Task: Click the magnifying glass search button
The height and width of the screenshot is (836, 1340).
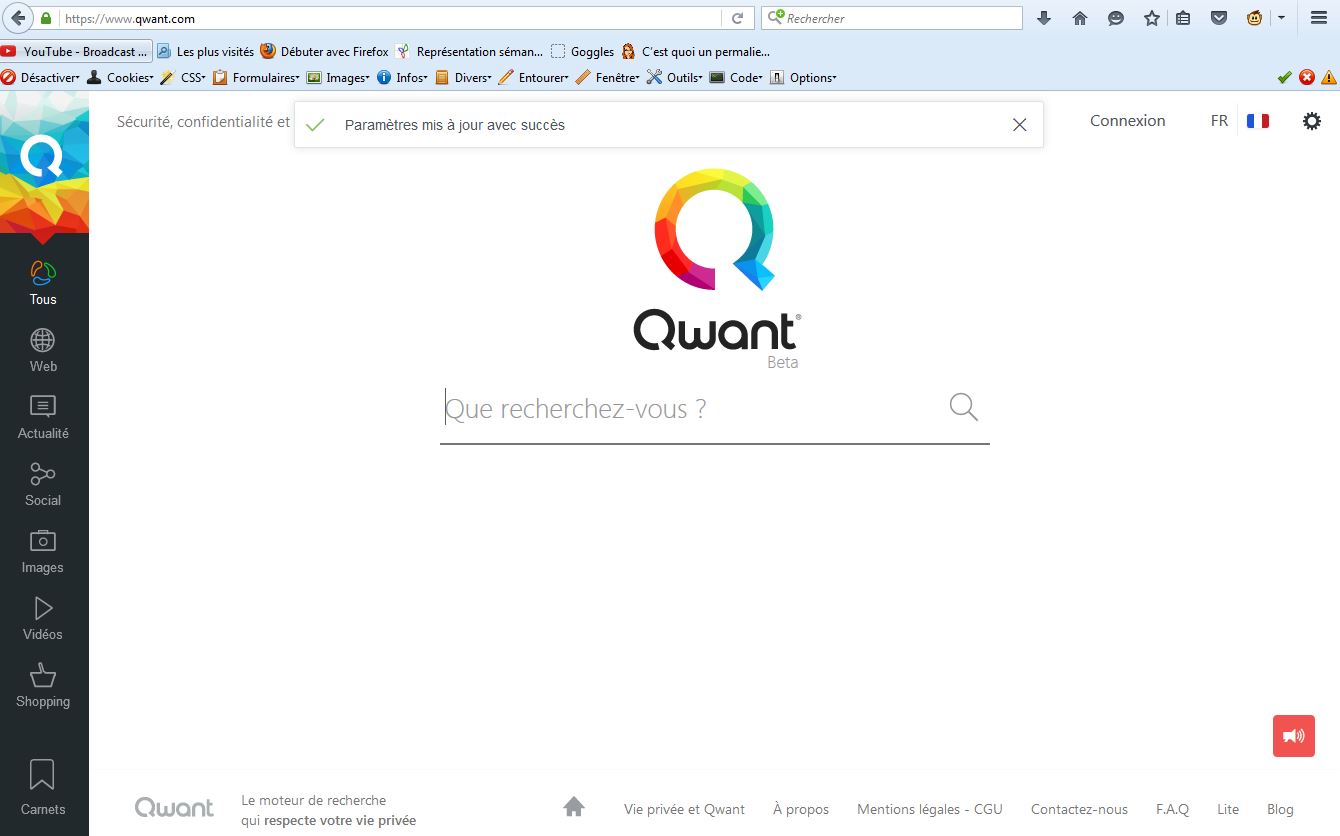Action: click(x=964, y=407)
